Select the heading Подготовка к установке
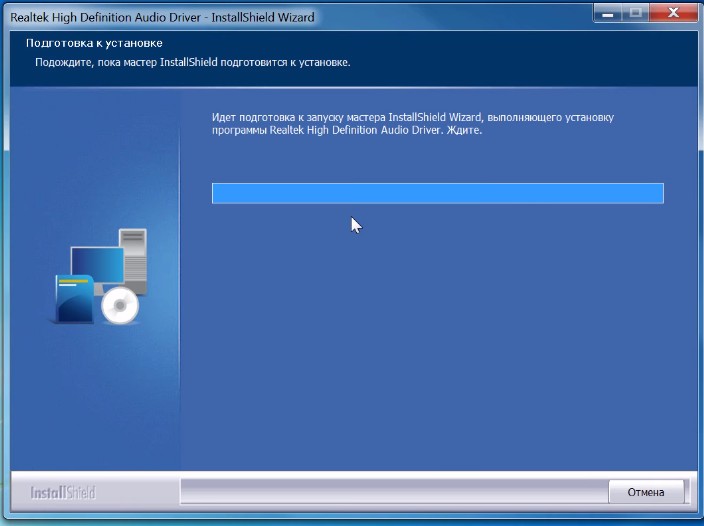 tap(94, 43)
